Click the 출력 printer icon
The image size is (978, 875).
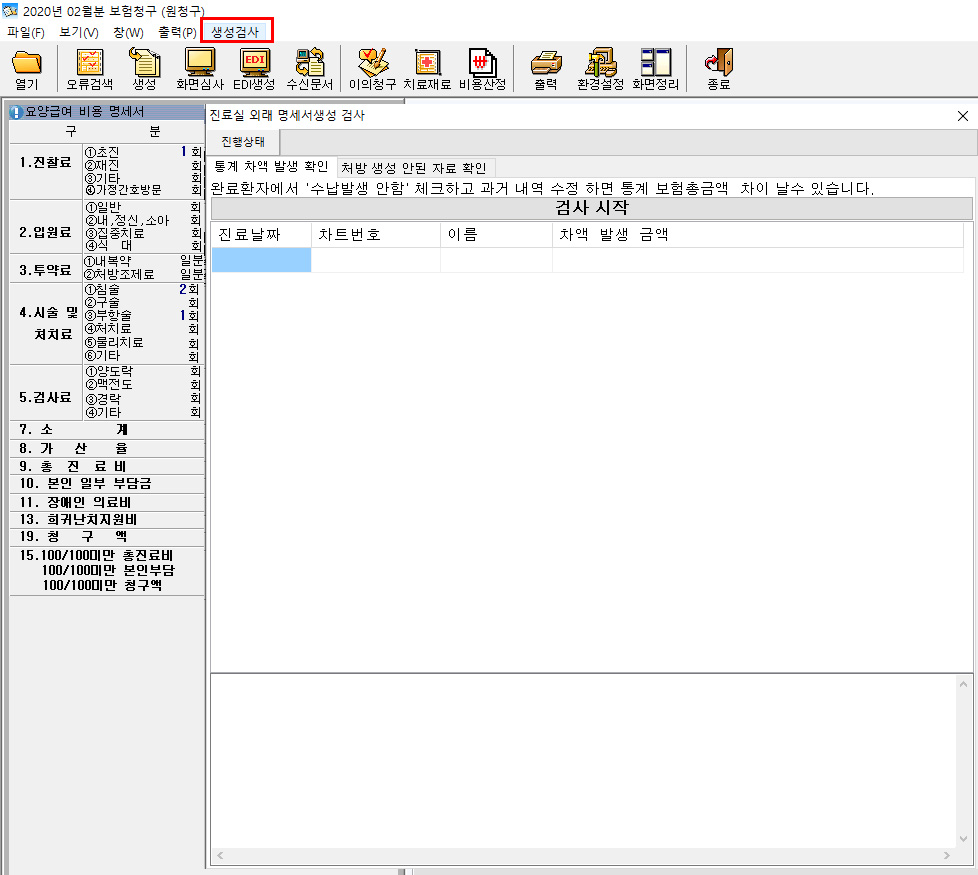545,68
